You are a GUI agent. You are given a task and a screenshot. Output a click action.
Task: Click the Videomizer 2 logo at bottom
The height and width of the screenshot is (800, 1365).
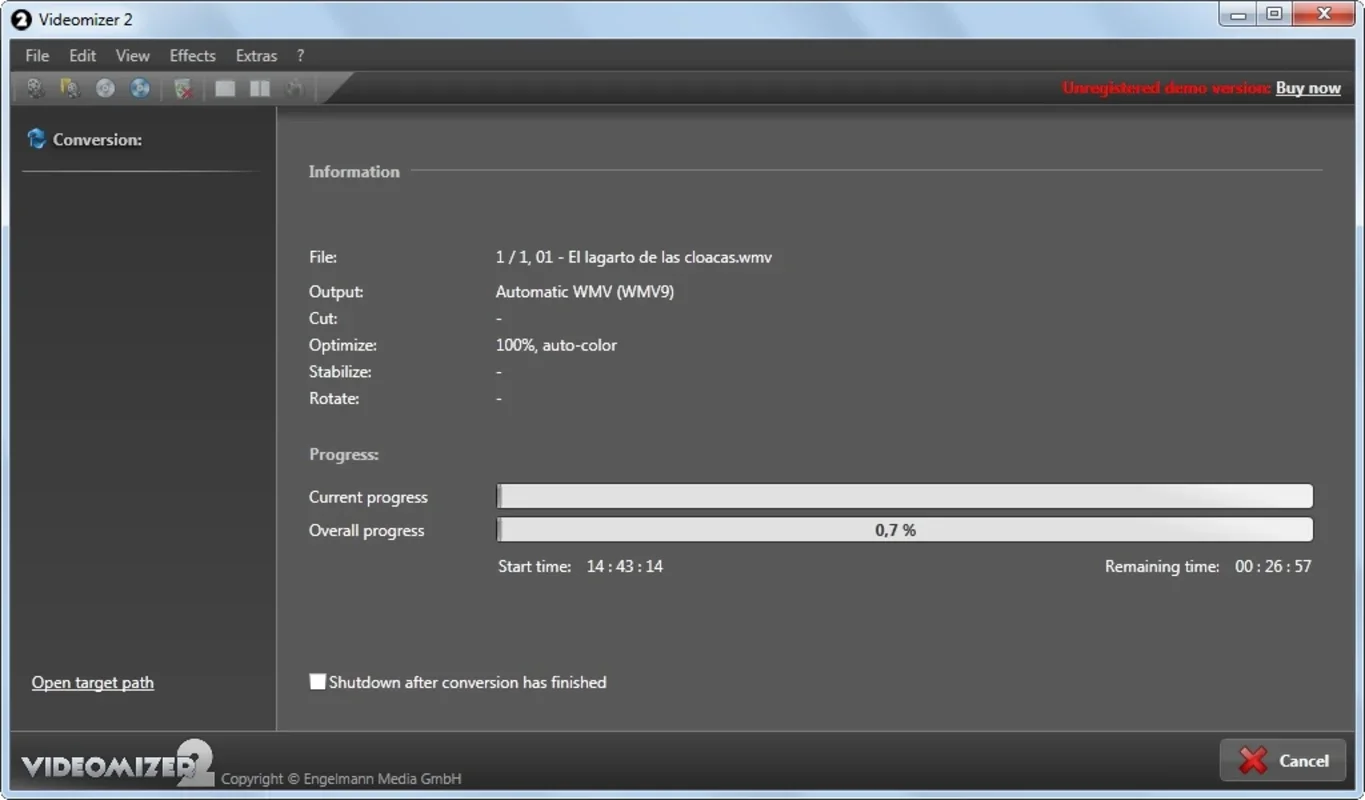pyautogui.click(x=118, y=764)
